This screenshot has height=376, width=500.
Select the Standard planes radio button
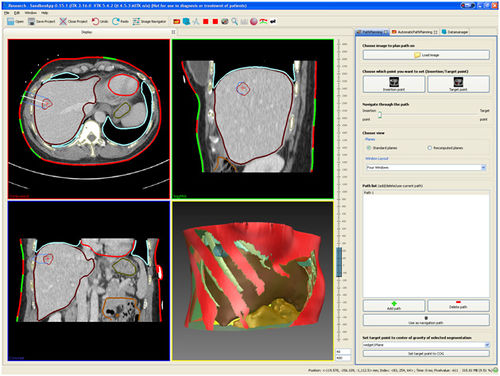tap(369, 148)
